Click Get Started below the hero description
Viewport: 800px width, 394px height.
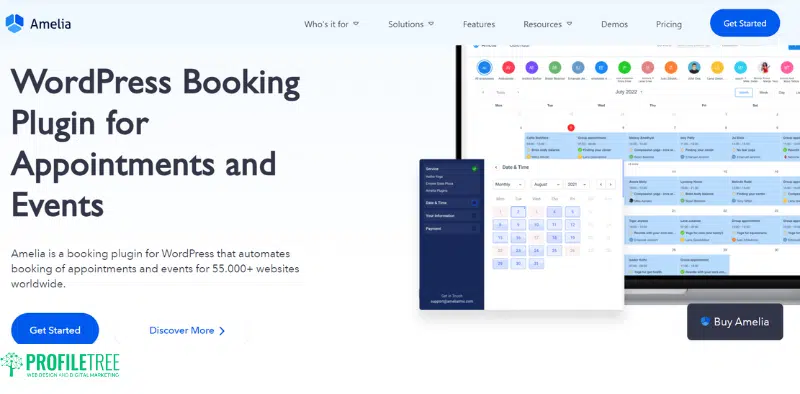[x=55, y=330]
